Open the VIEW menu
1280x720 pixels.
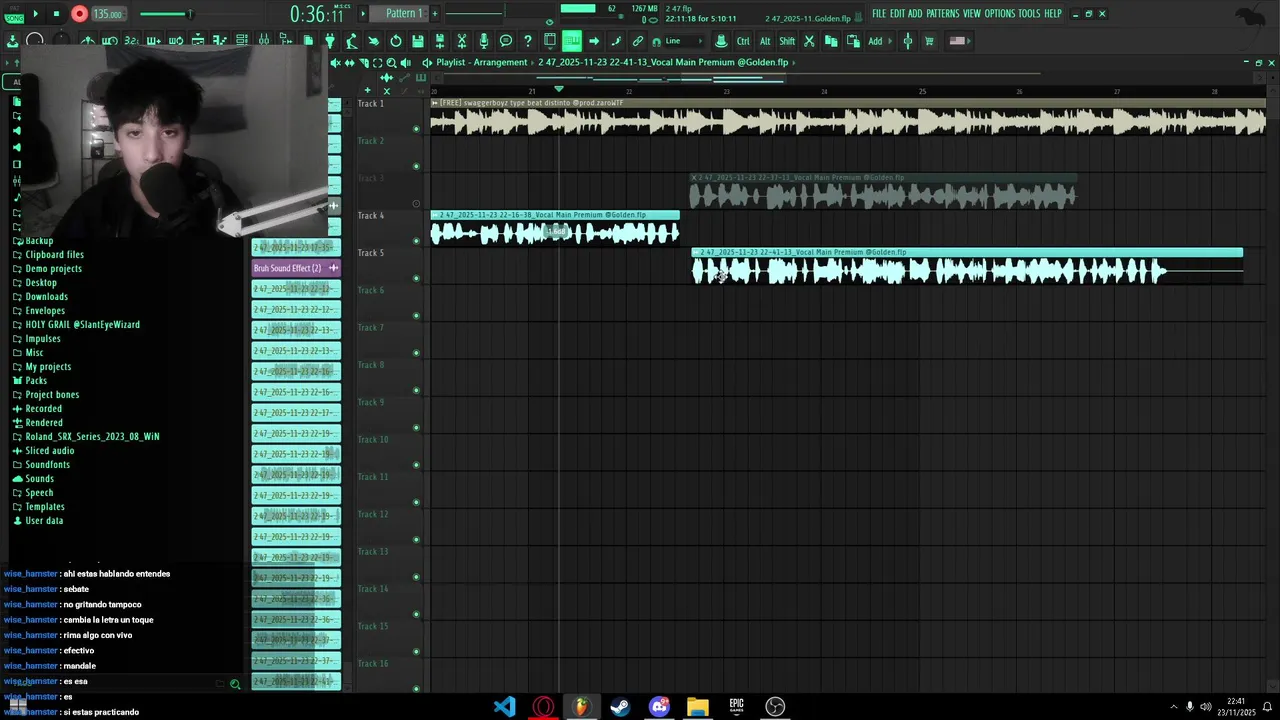pos(972,14)
